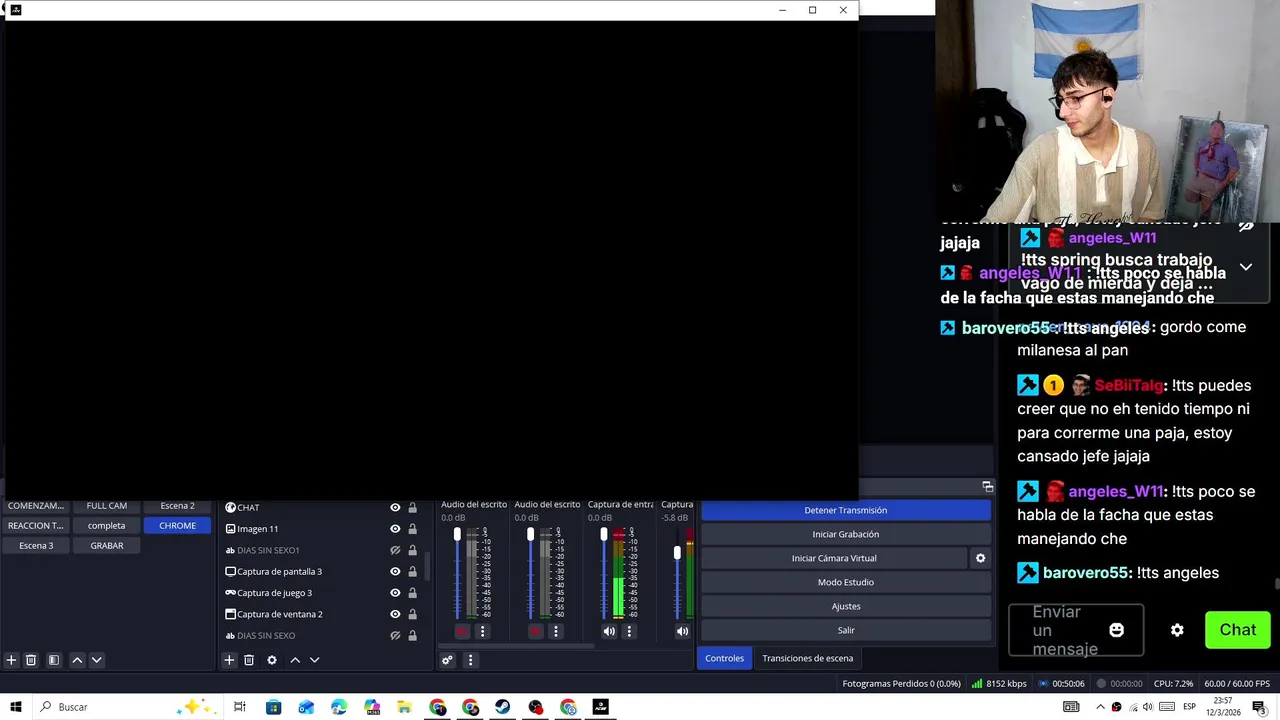Add a new source with the plus icon
This screenshot has height=720, width=1280.
tap(229, 660)
